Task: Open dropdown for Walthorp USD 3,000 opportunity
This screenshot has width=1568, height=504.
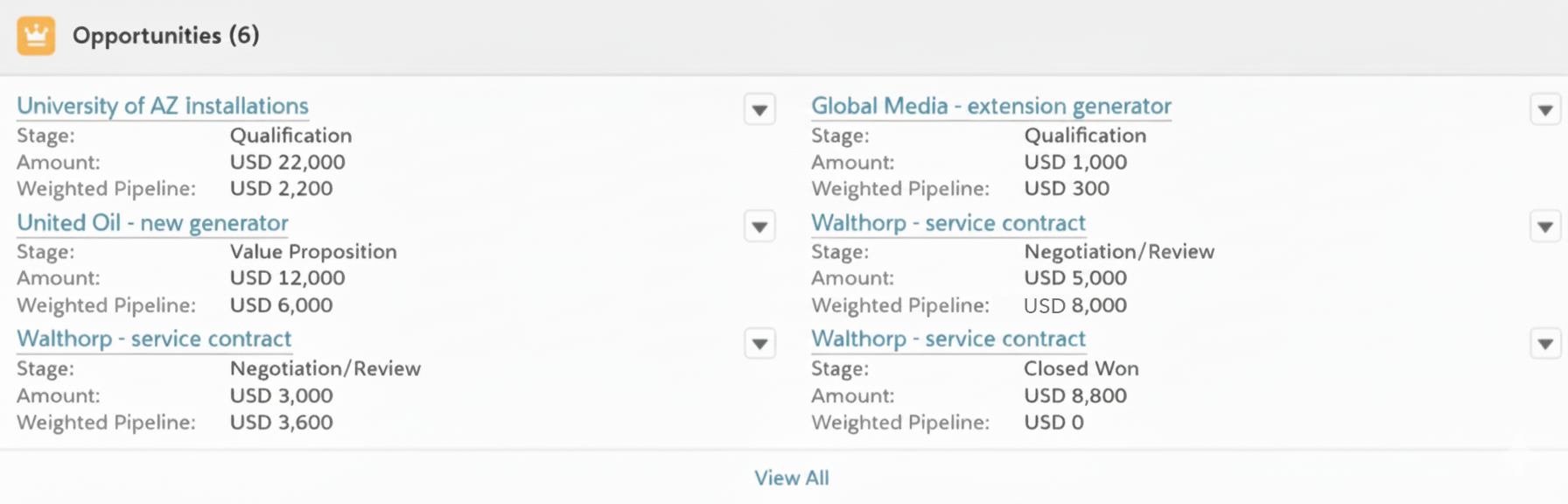Action: click(759, 344)
